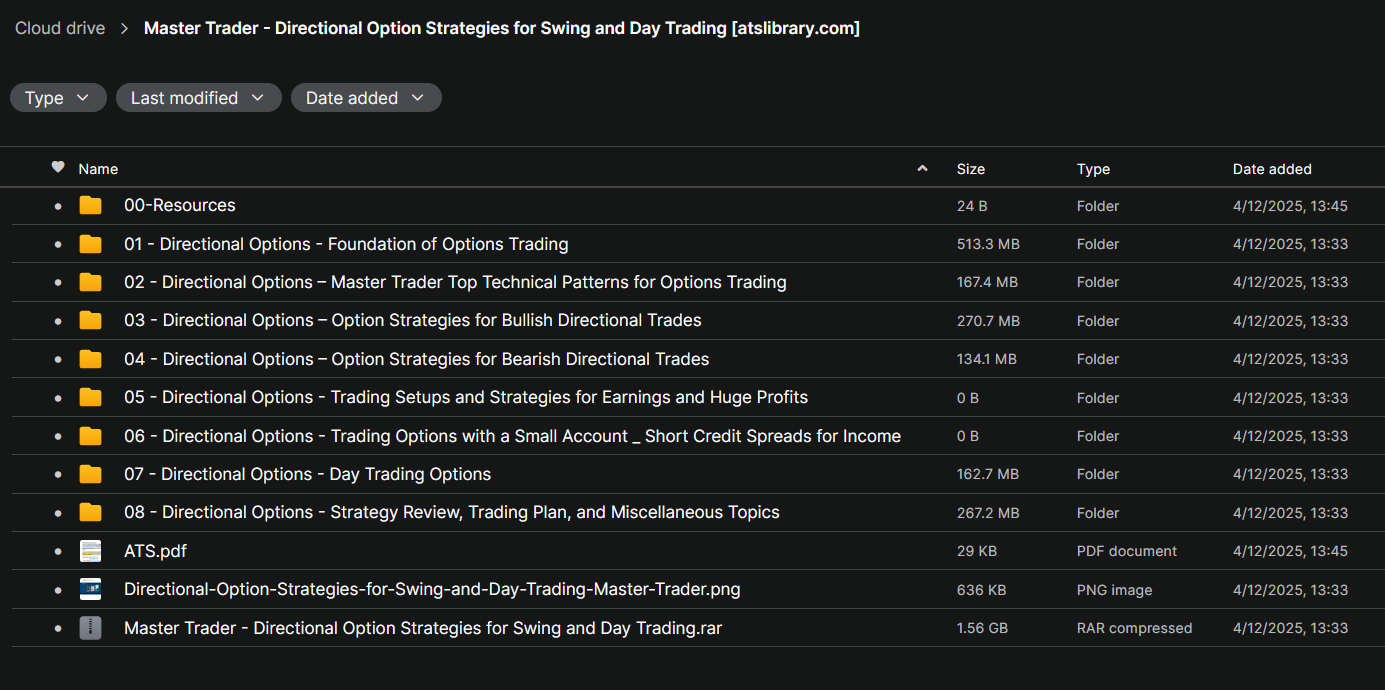Click the 134.1 MB size value
Screen dimensions: 1385x690
tap(987, 359)
